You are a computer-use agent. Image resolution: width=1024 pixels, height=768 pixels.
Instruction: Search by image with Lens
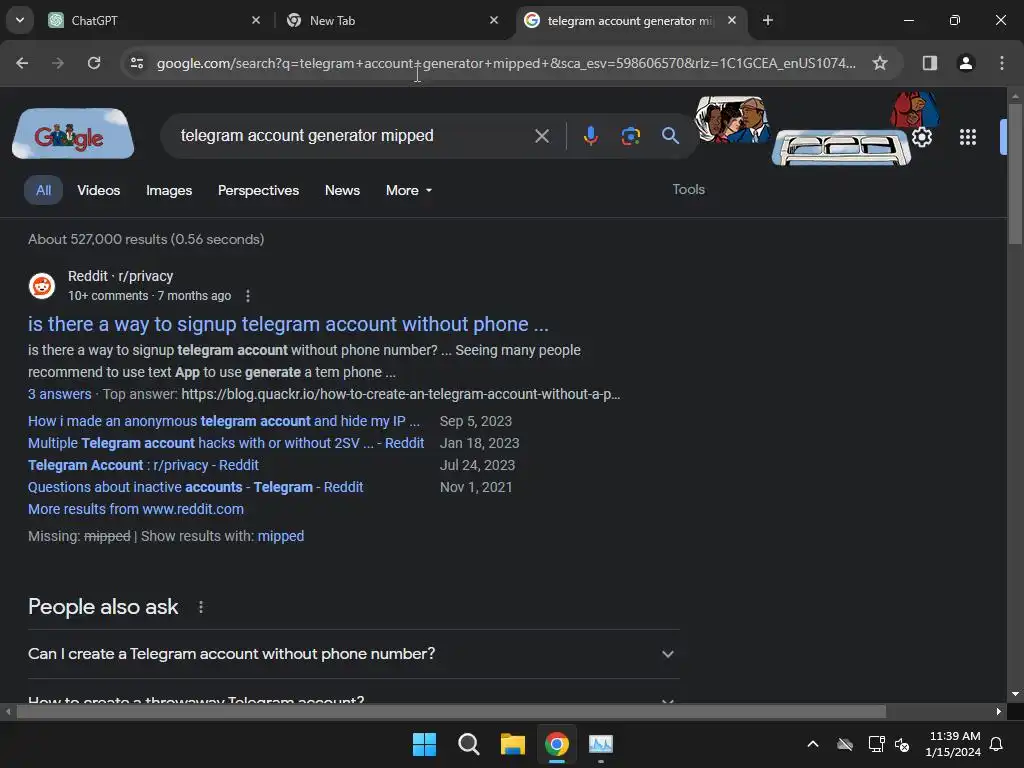631,136
